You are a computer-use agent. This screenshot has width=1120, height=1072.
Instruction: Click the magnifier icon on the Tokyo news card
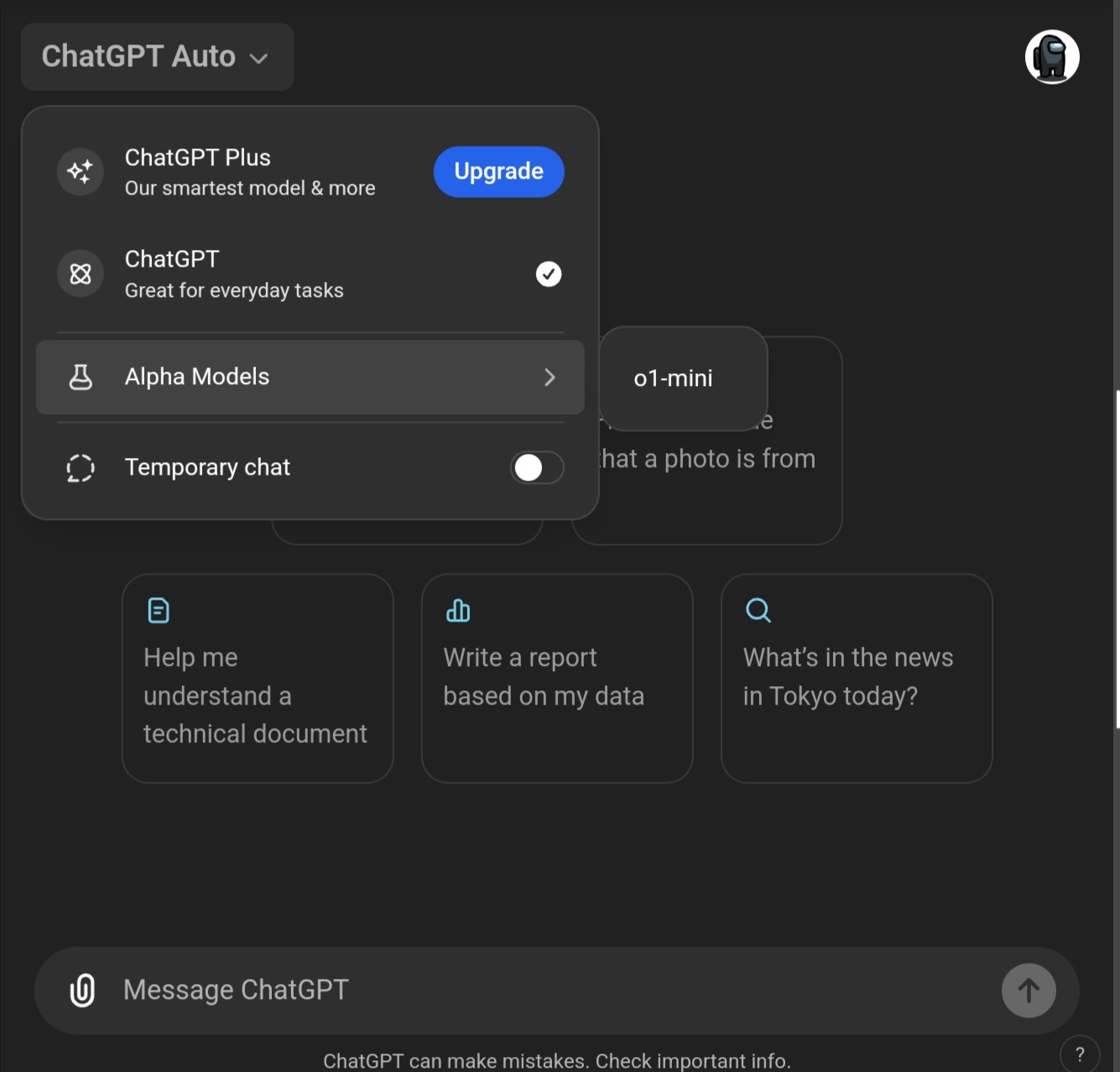(758, 610)
